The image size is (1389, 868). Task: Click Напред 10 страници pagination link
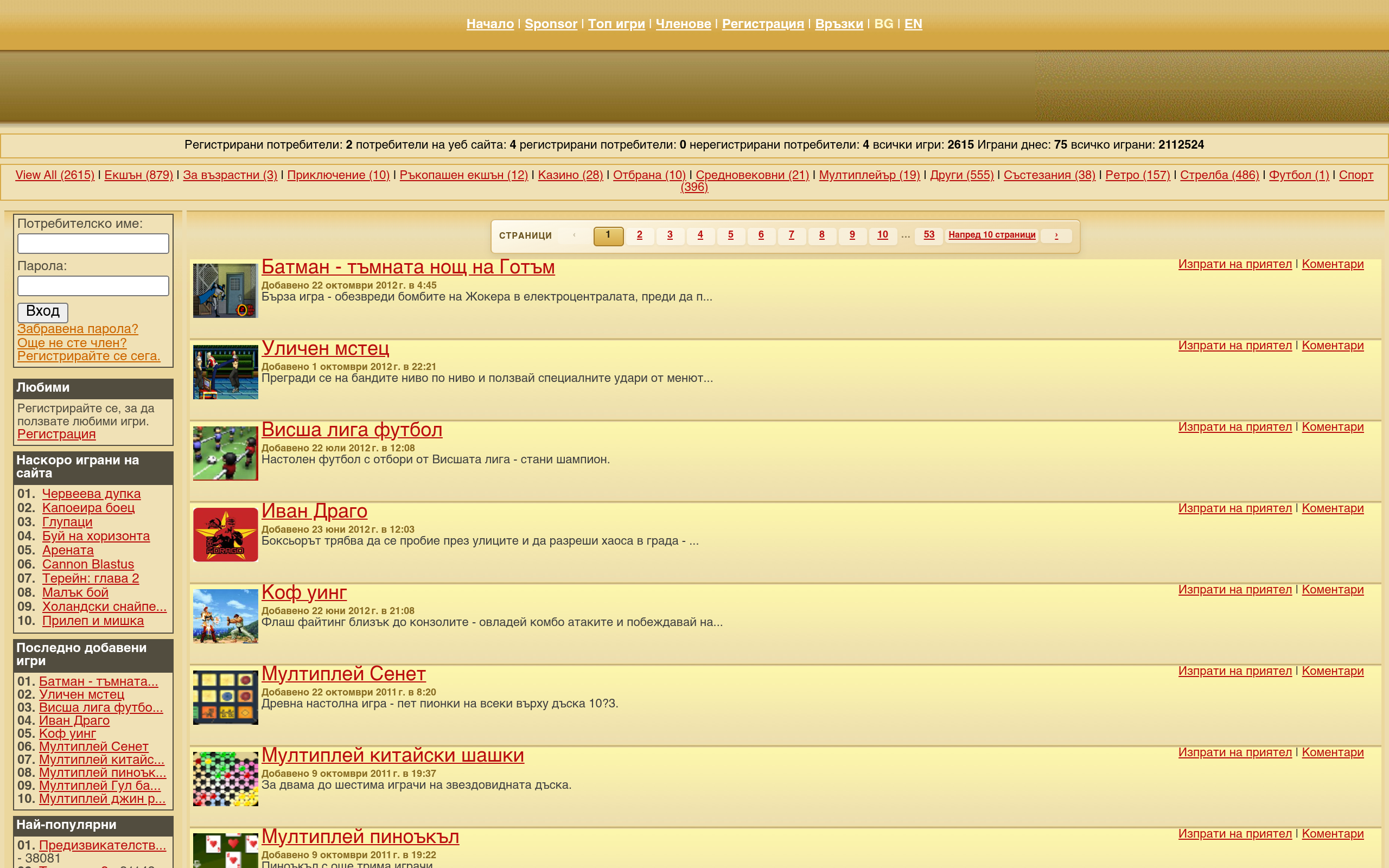(992, 235)
